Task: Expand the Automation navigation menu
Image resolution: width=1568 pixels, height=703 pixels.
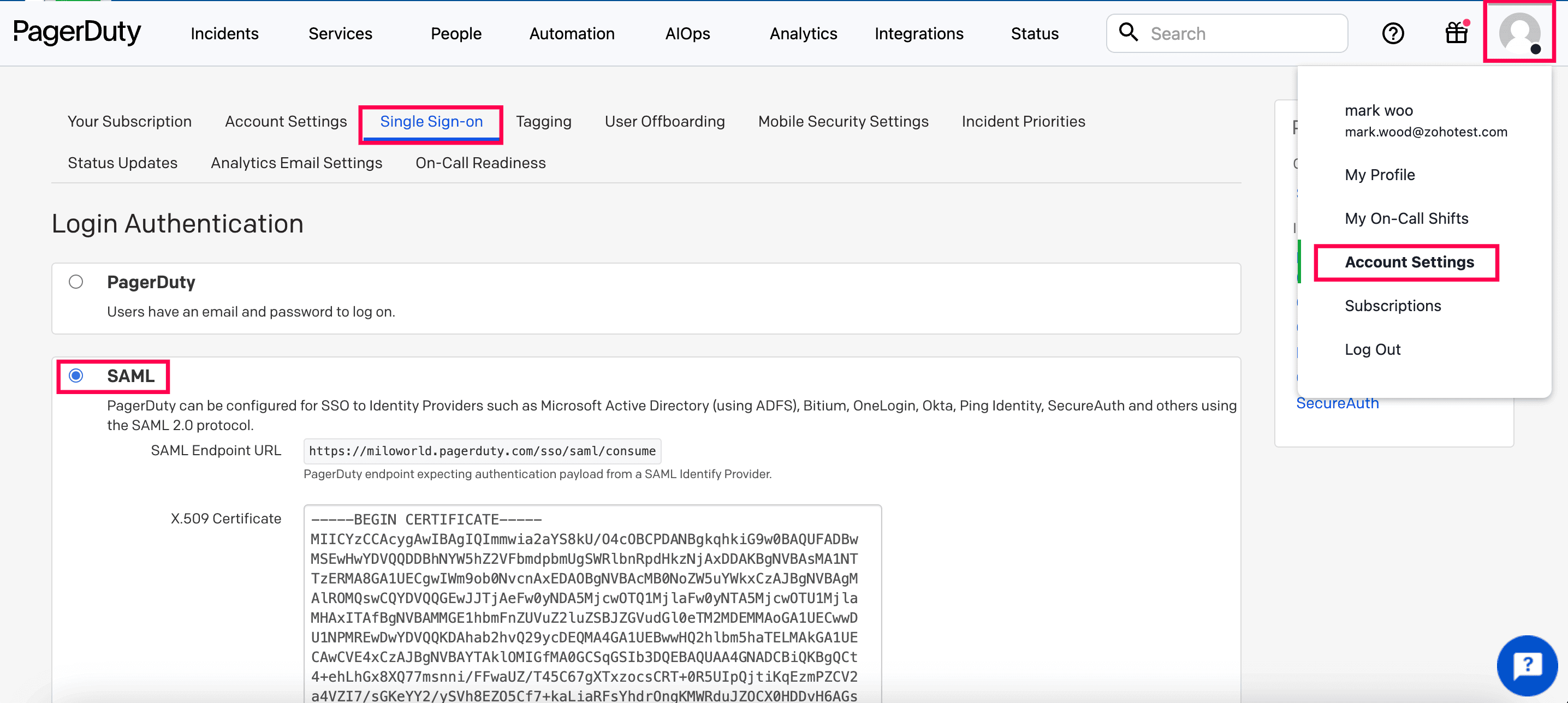Action: pos(572,33)
